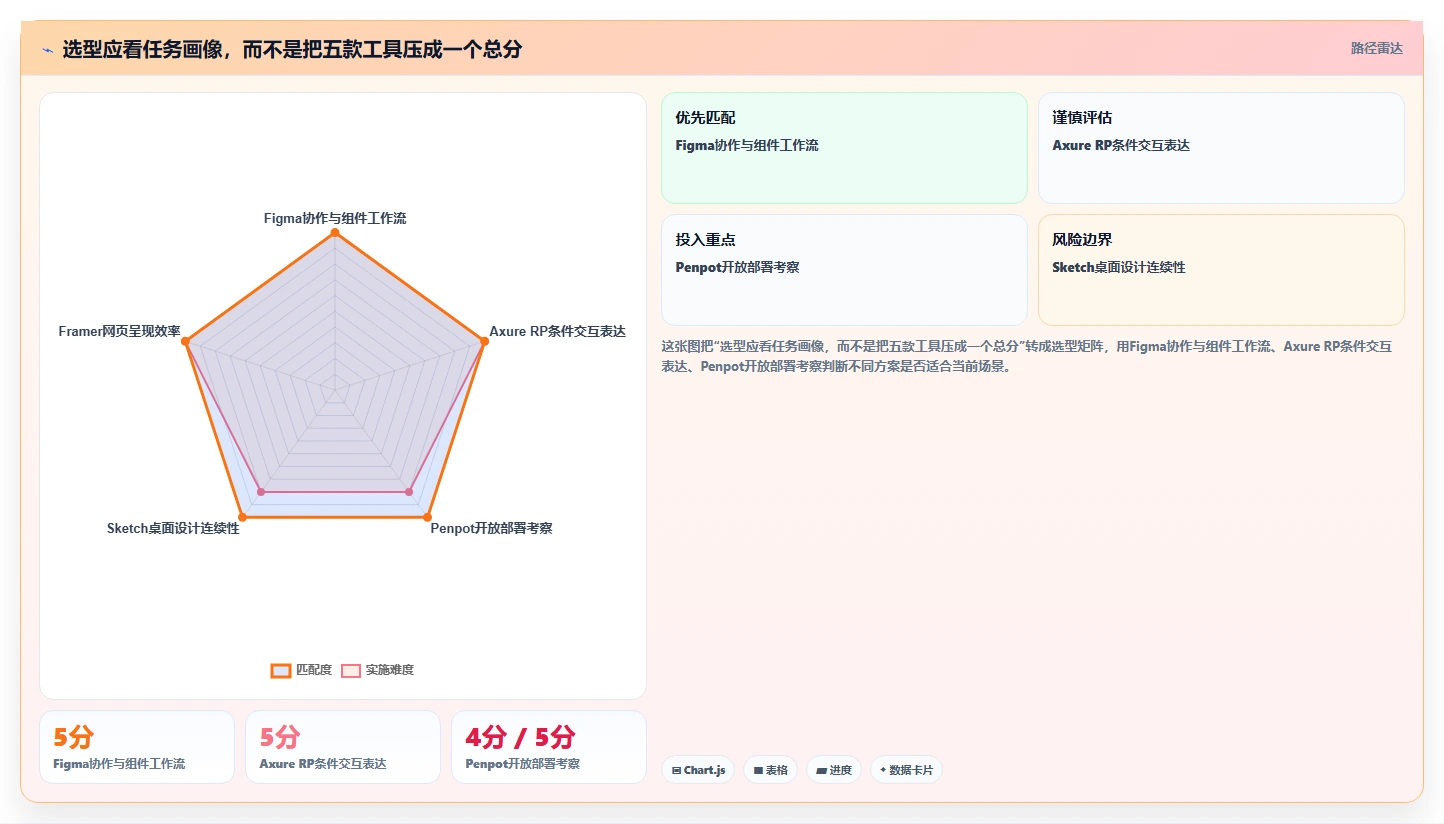Click Figma协作与组件工作流 text in 优先匹配 card
The height and width of the screenshot is (824, 1444).
(747, 145)
